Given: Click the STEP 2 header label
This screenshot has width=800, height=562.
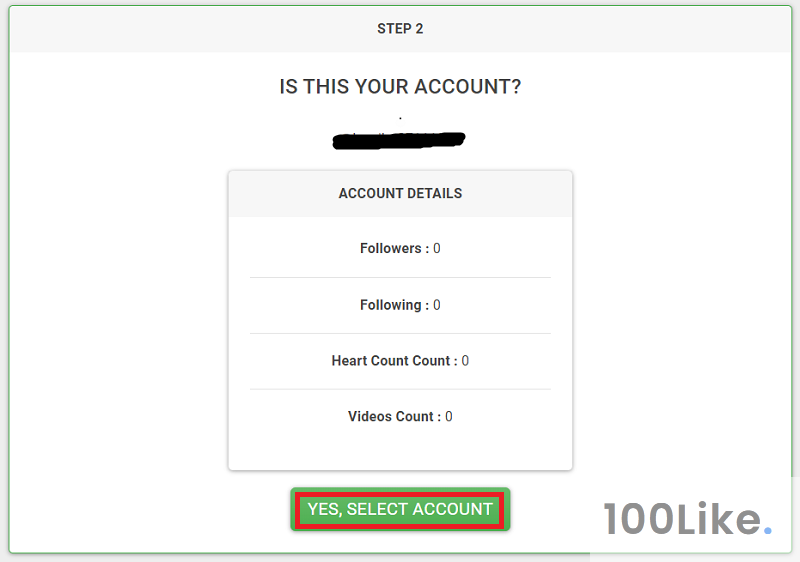Looking at the screenshot, I should pyautogui.click(x=400, y=29).
